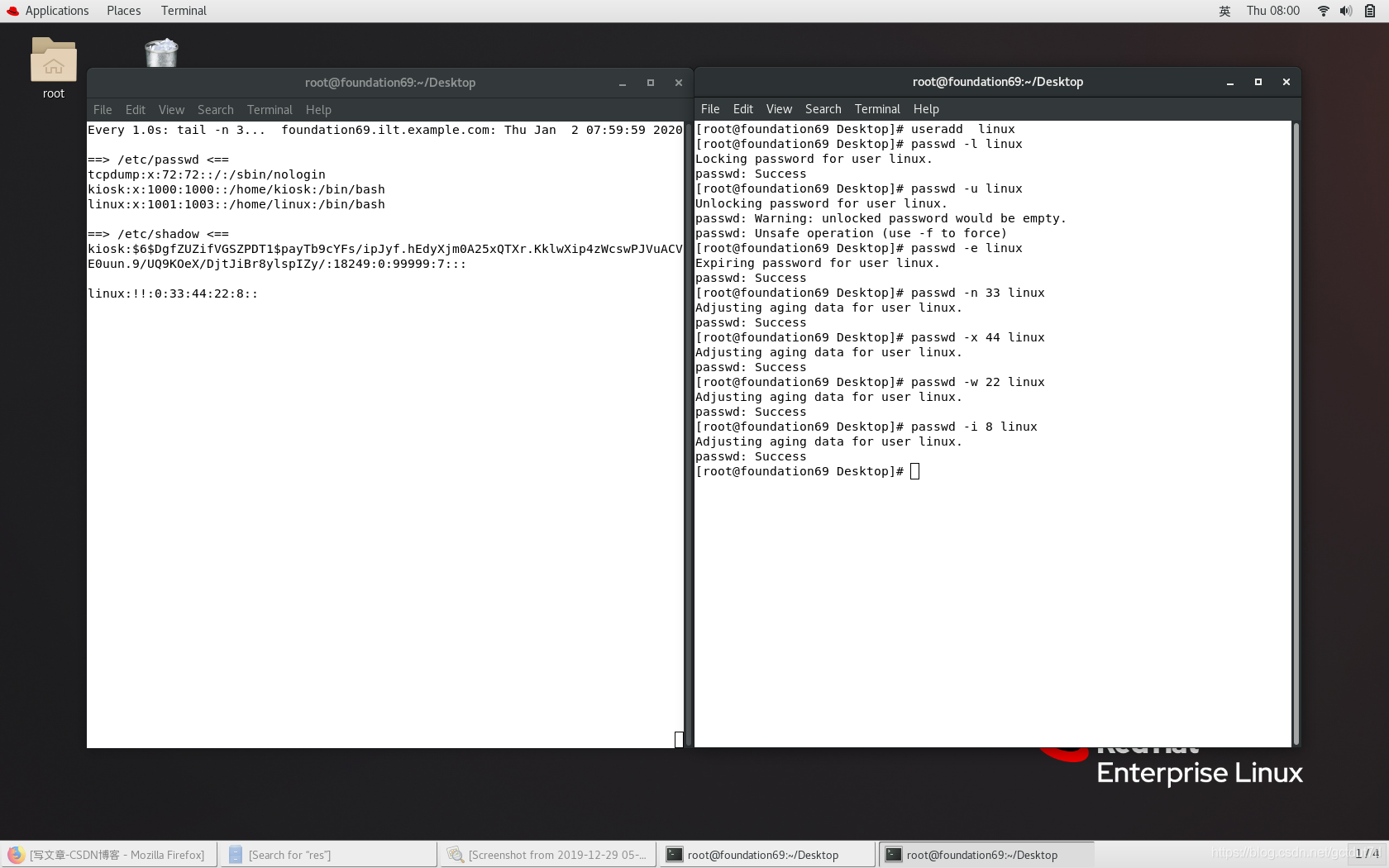Image resolution: width=1389 pixels, height=868 pixels.
Task: Switch to Search for "res" taskbar entry
Action: click(x=329, y=855)
